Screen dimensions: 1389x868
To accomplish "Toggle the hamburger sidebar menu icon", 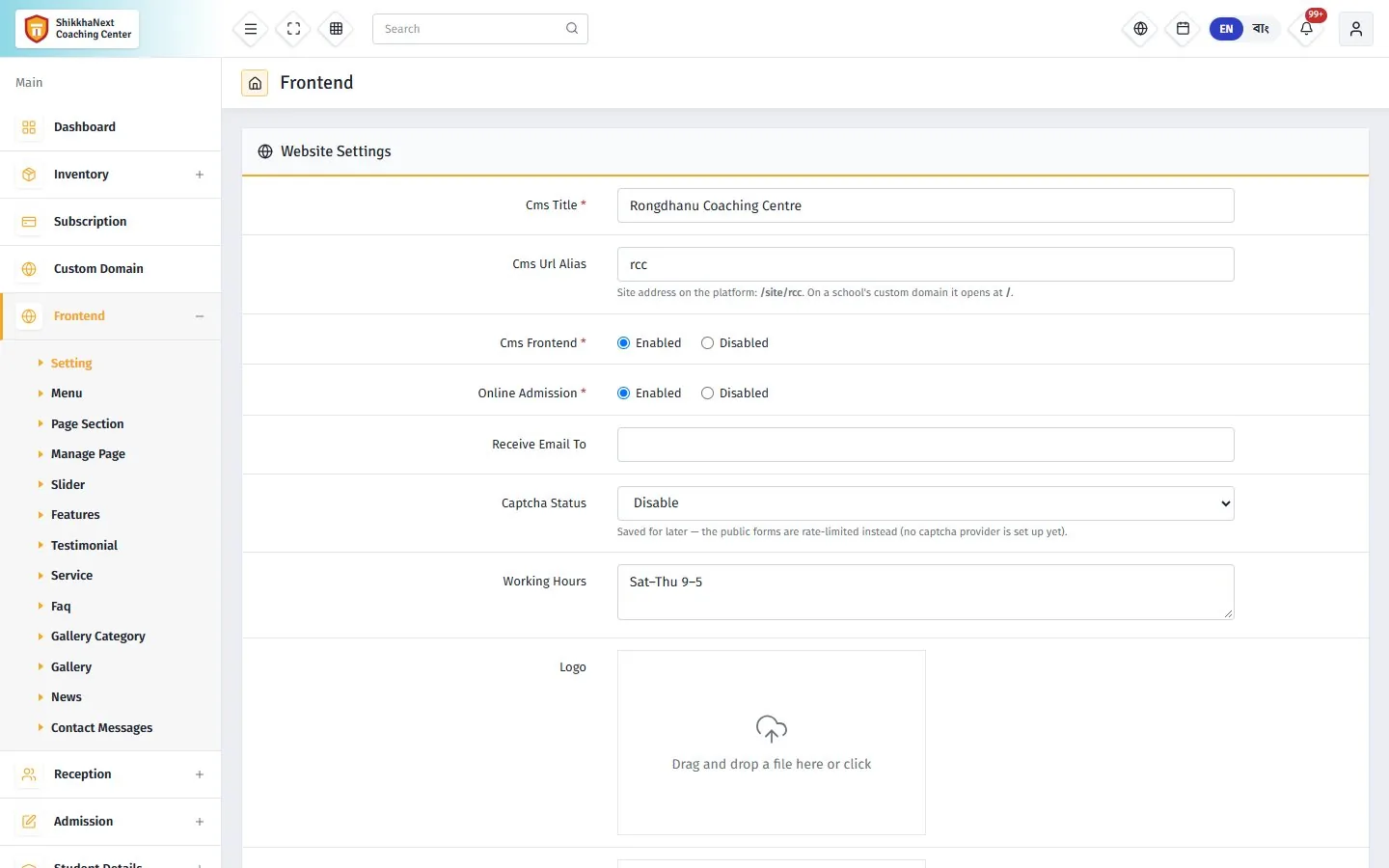I will pyautogui.click(x=251, y=29).
